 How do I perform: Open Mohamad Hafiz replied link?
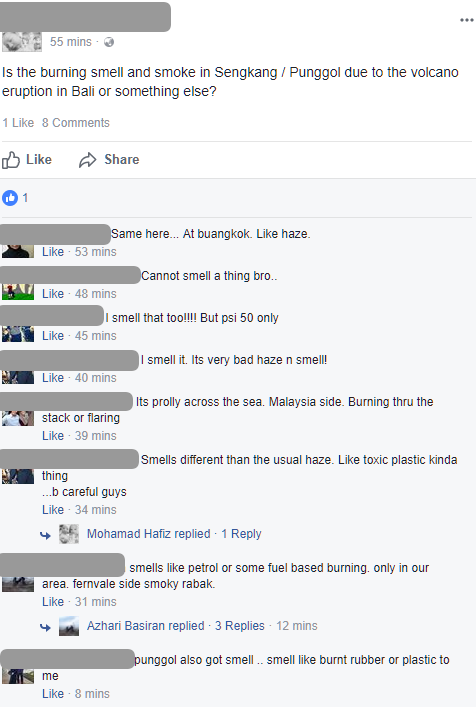coord(148,534)
